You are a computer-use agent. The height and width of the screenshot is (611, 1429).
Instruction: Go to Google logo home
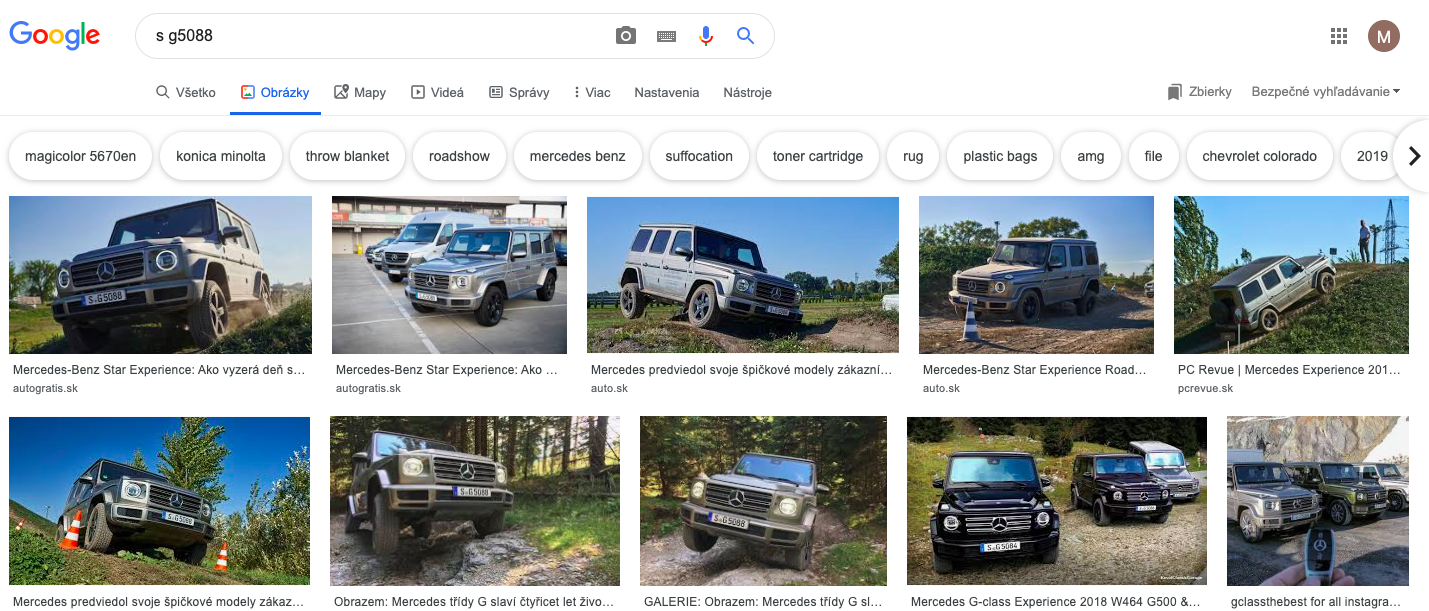[x=55, y=36]
